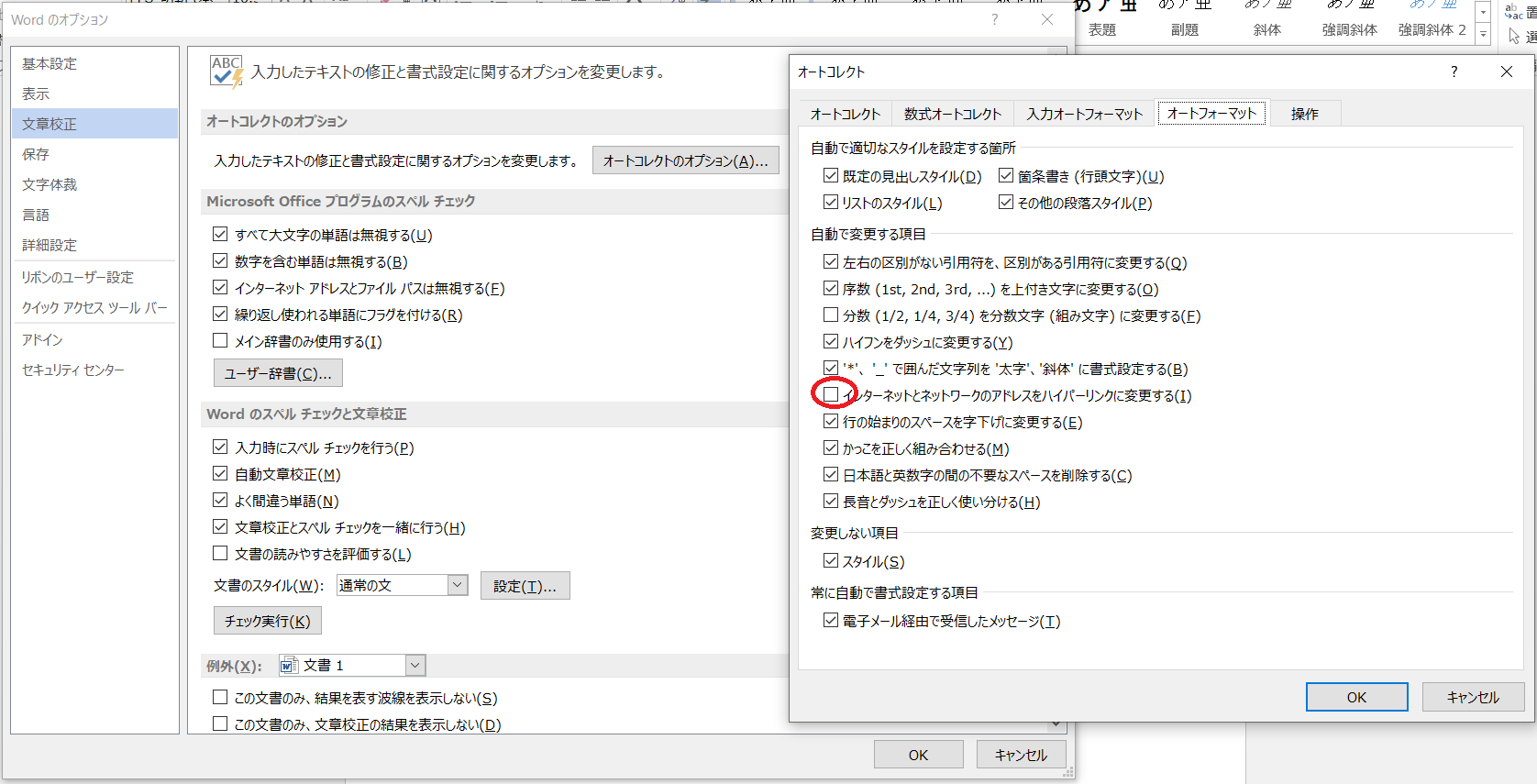This screenshot has height=784, width=1537.
Task: Open 表示 category in Word Options
Action: tap(94, 94)
